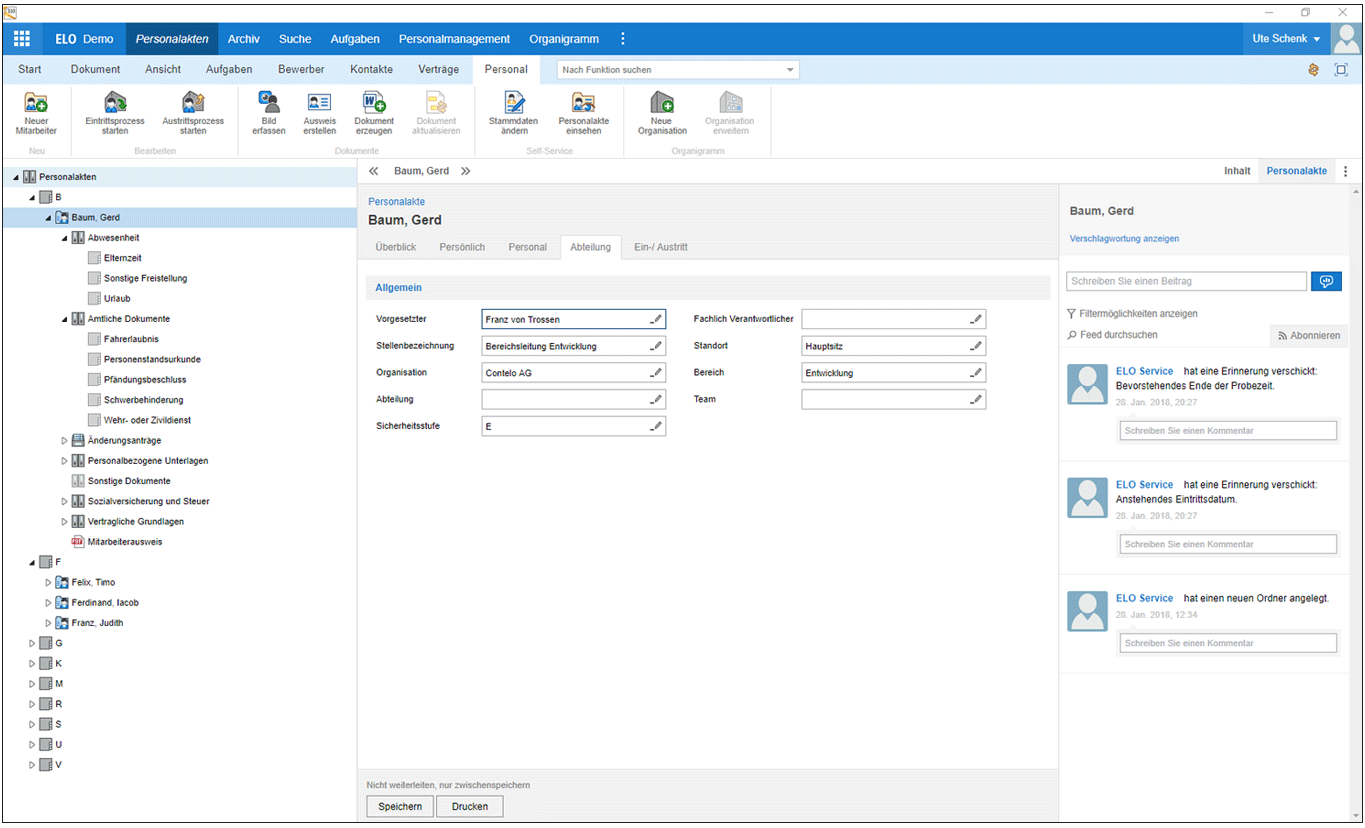Click the Abonnieren feed button
This screenshot has width=1365, height=828.
1309,336
